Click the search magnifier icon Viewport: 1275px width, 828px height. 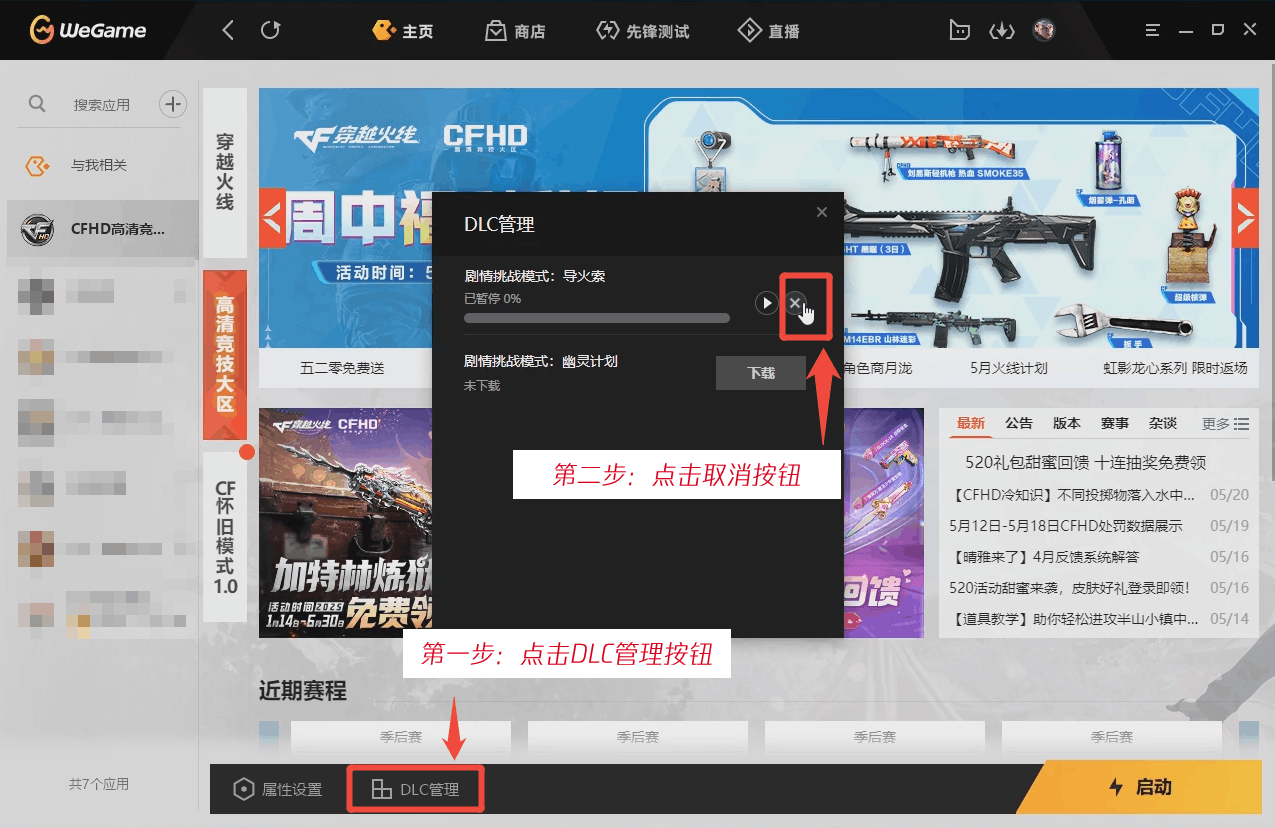click(37, 104)
